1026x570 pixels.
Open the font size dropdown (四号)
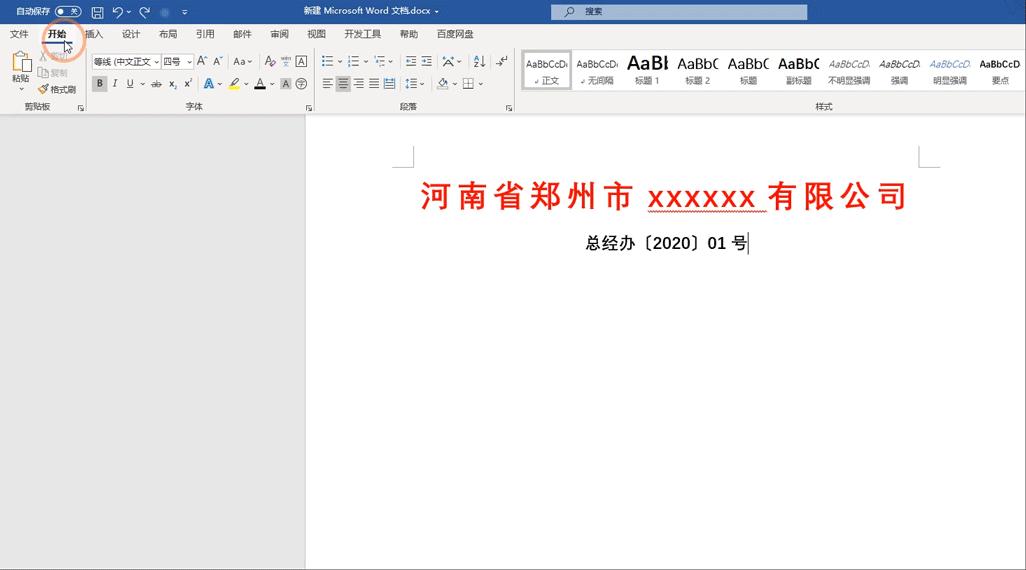(x=189, y=62)
